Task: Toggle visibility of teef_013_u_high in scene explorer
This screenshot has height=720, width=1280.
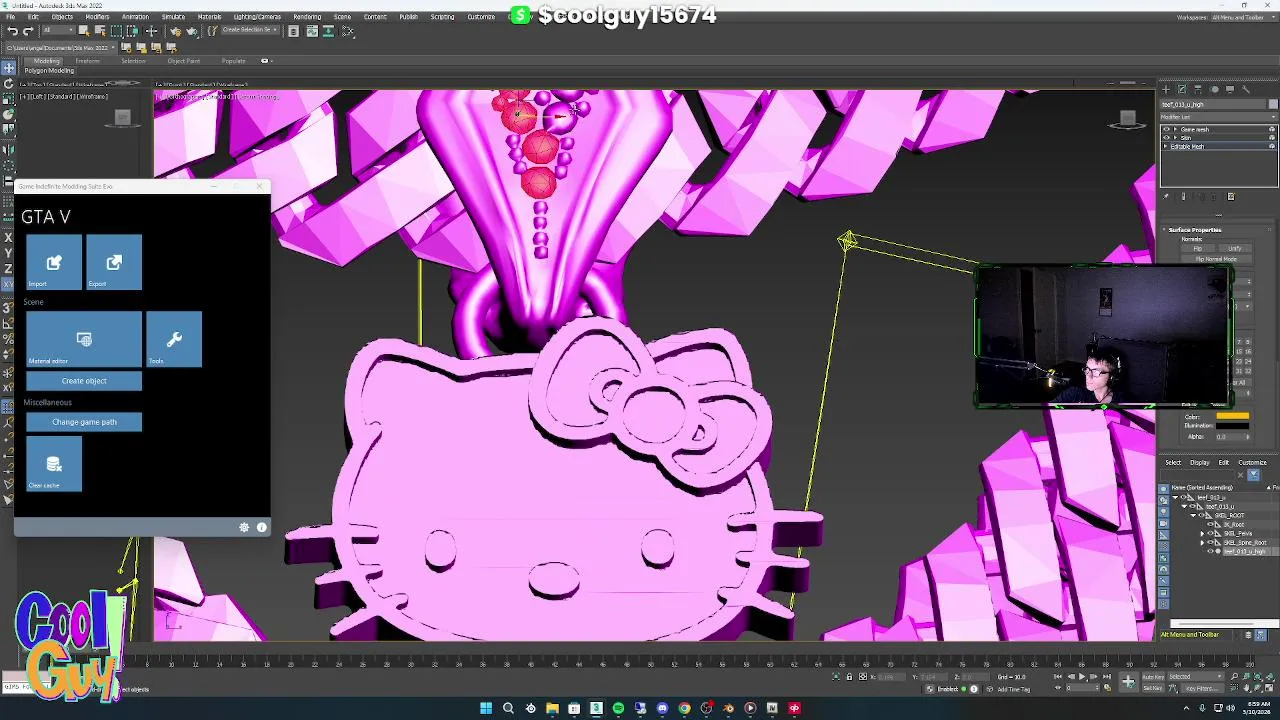Action: click(1210, 551)
